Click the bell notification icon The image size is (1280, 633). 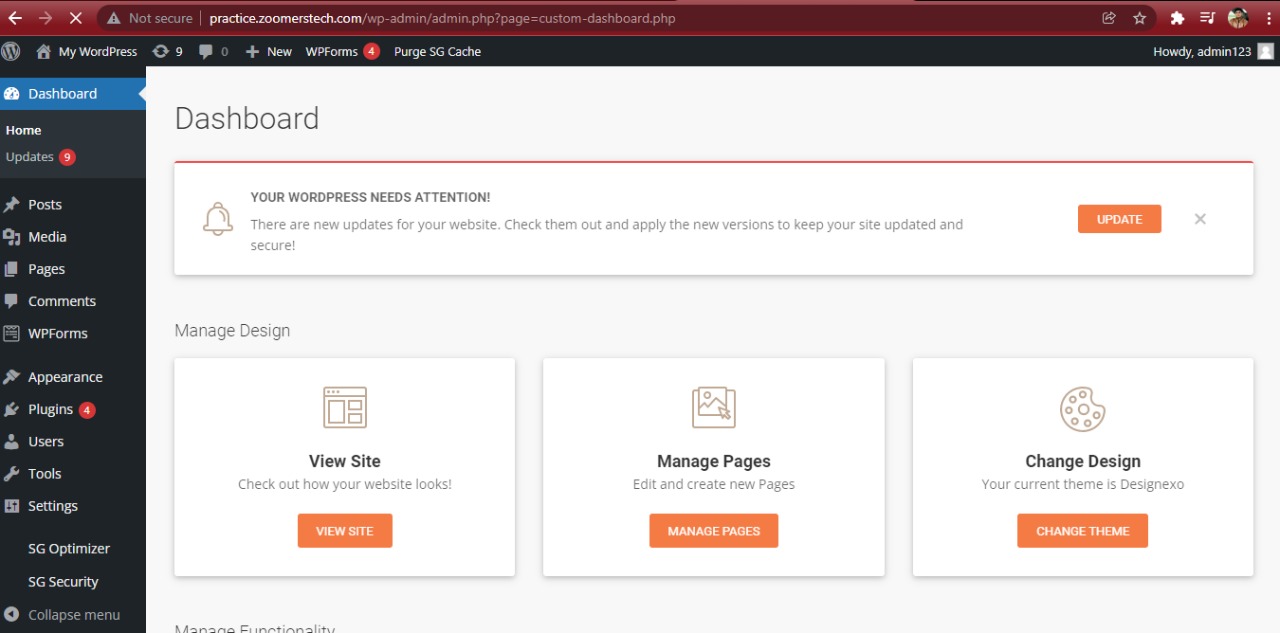click(217, 219)
